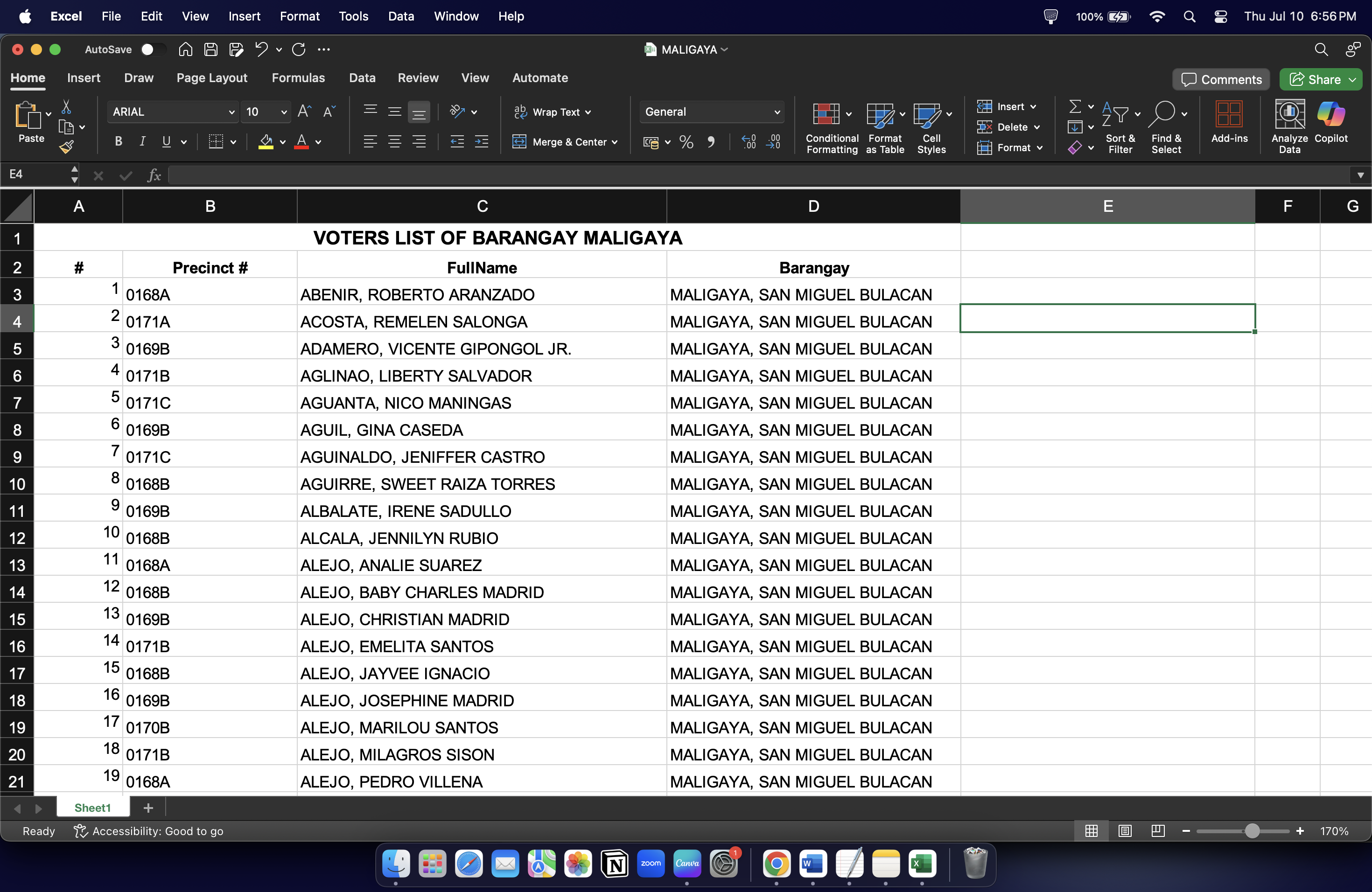Click the Redo arrow icon
Image resolution: width=1372 pixels, height=892 pixels.
tap(299, 49)
